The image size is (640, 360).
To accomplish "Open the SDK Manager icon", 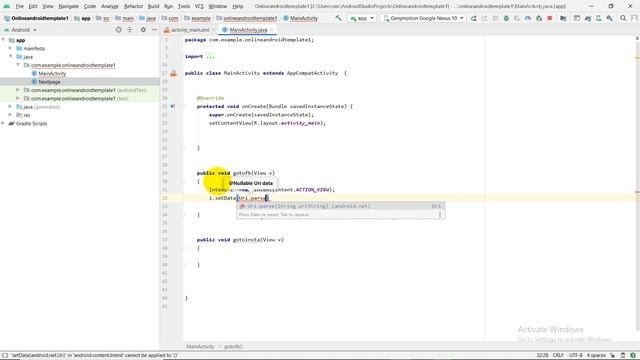I will click(x=609, y=18).
